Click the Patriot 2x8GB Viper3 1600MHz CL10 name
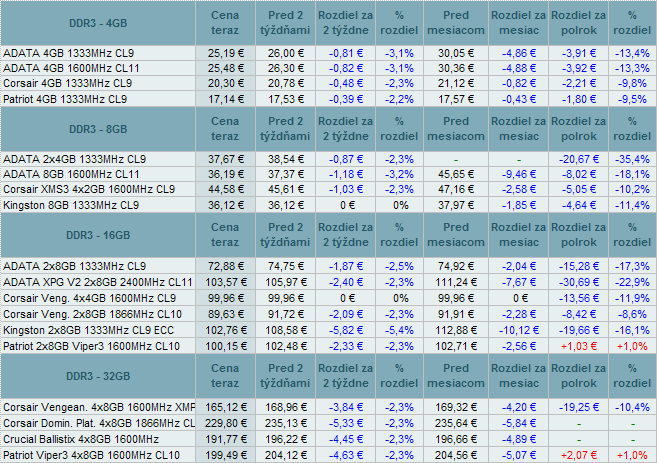Screen dimensions: 657x463 (91, 347)
